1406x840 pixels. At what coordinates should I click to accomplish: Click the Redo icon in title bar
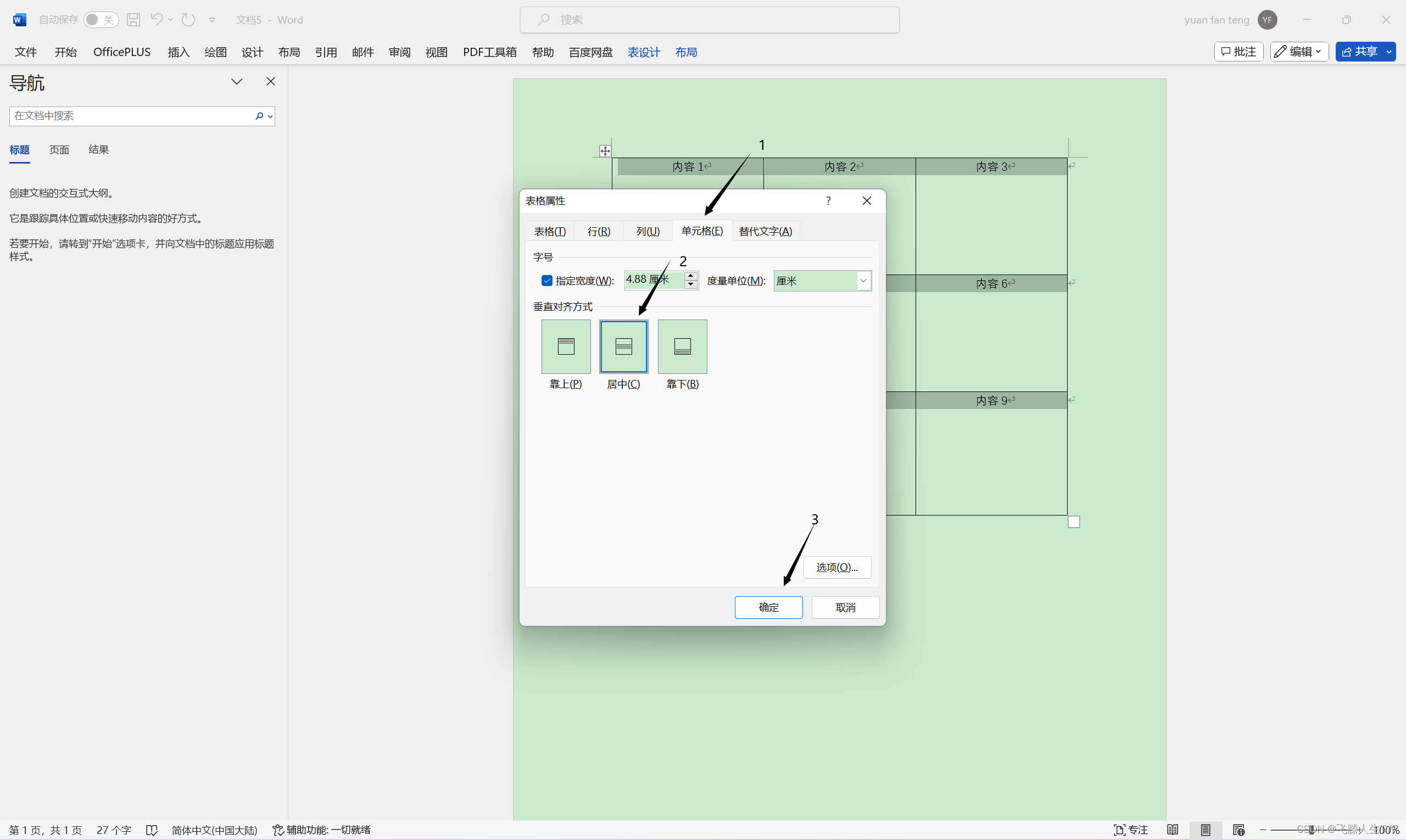click(188, 20)
